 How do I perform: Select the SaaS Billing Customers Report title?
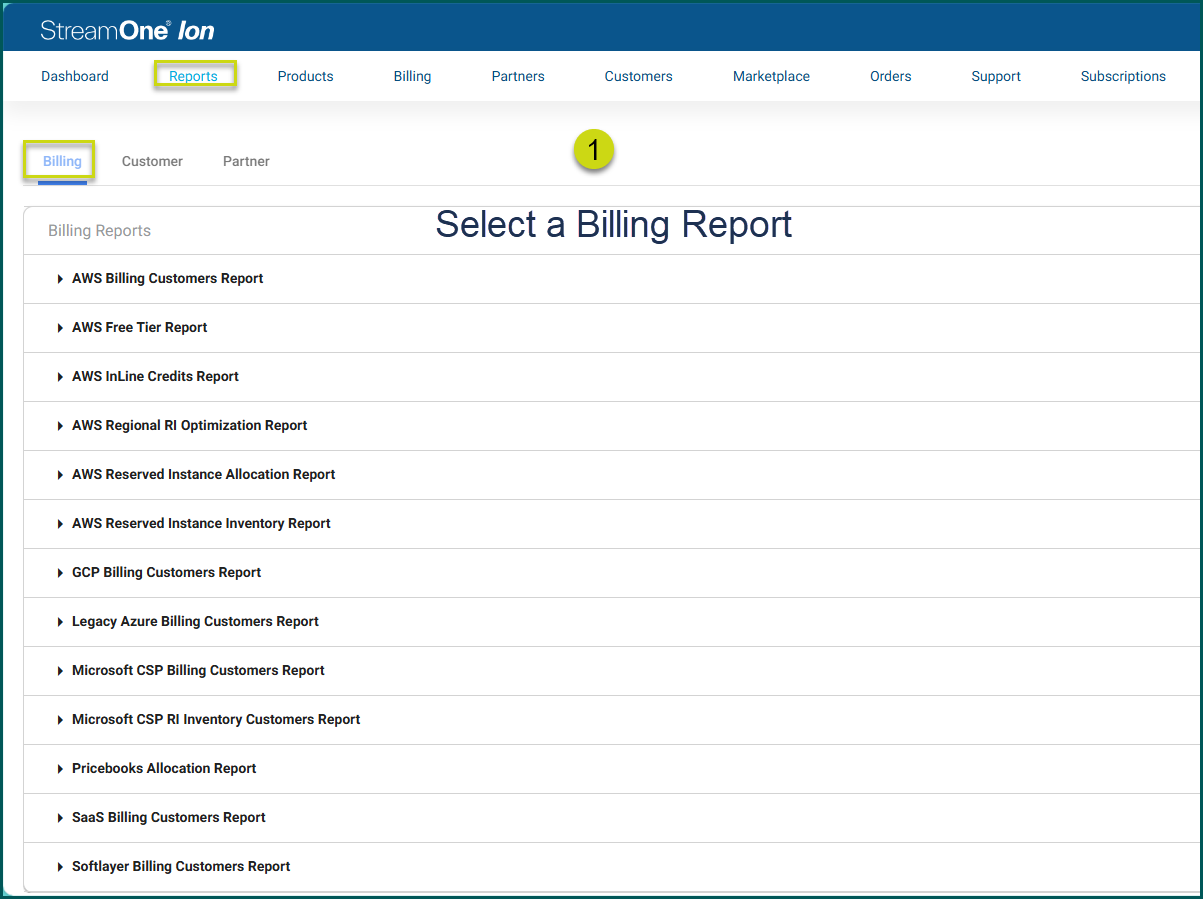(169, 817)
